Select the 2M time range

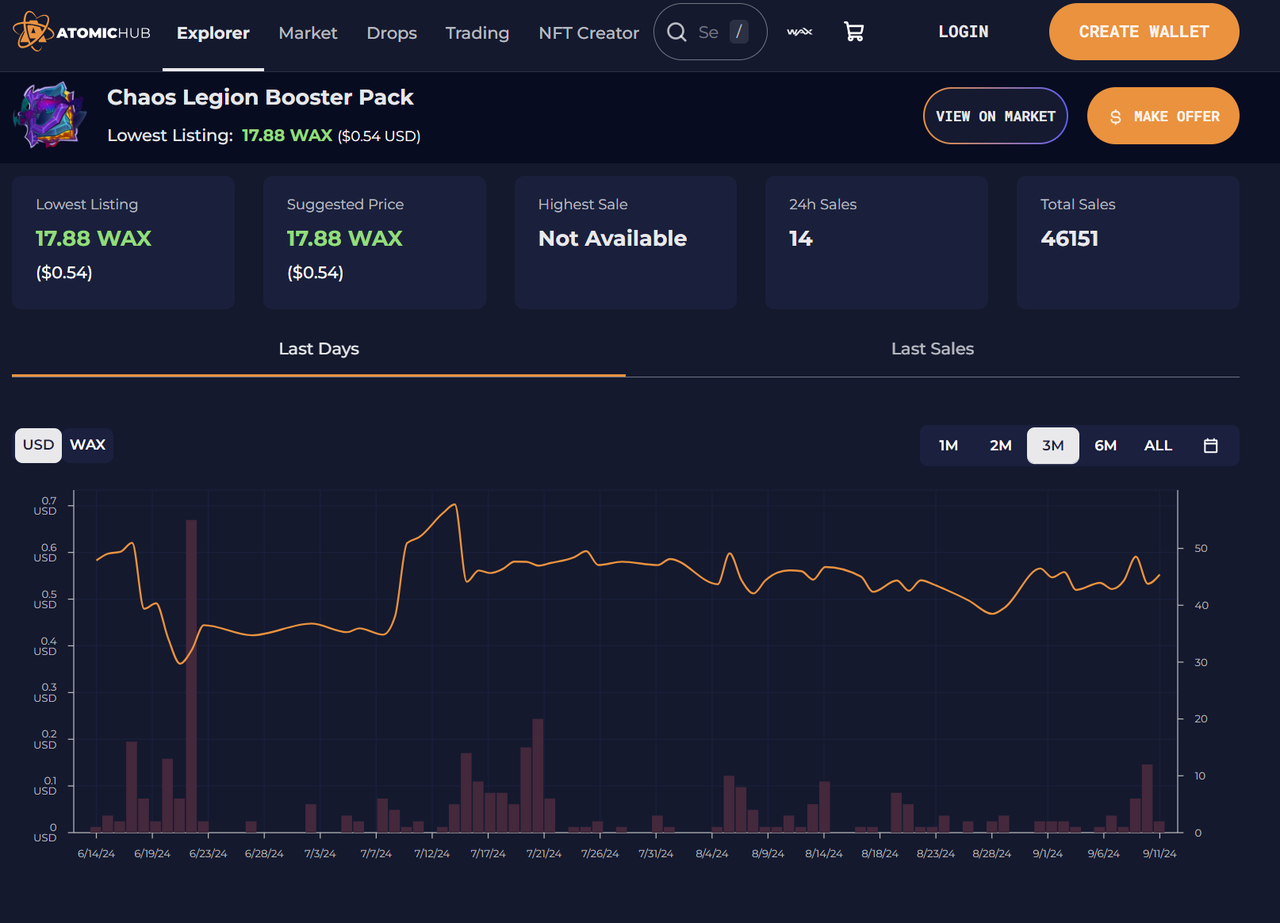(1000, 446)
